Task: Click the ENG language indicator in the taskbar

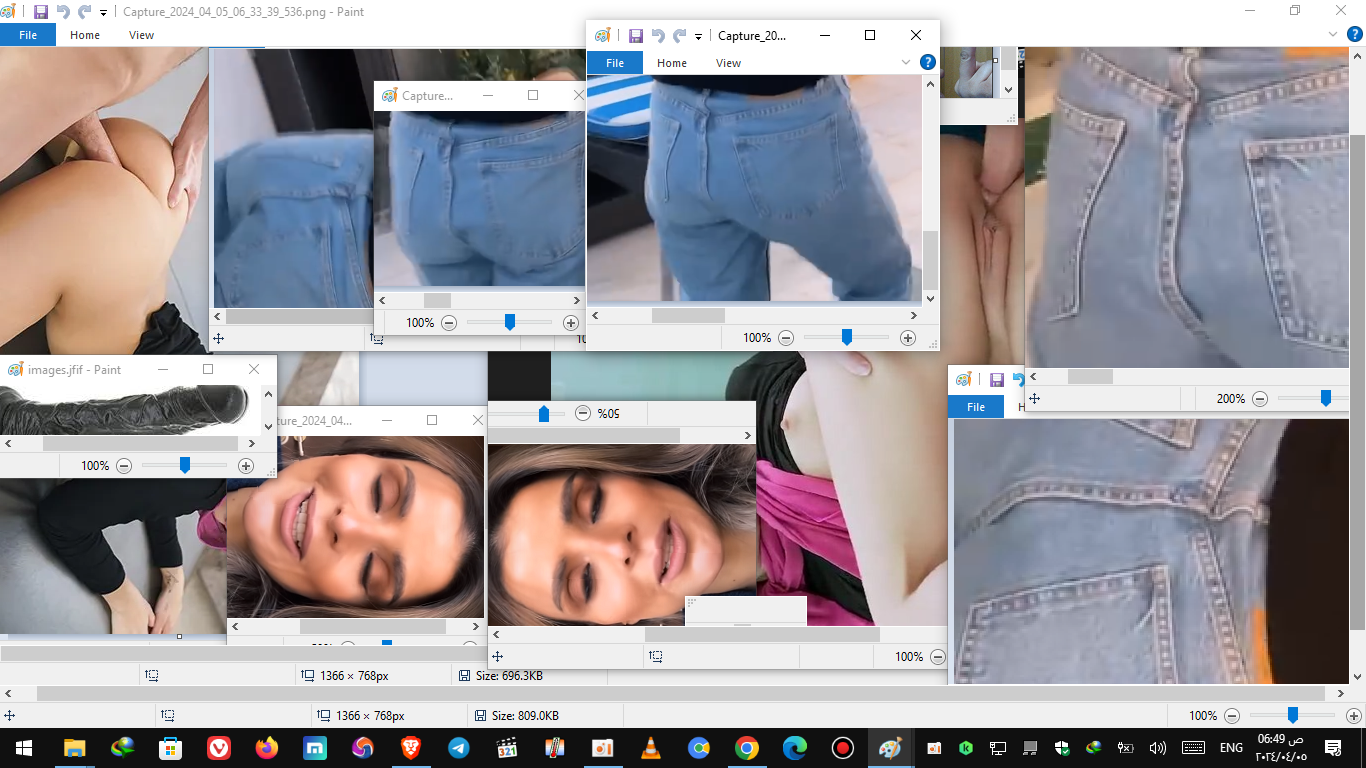Action: [x=1231, y=748]
